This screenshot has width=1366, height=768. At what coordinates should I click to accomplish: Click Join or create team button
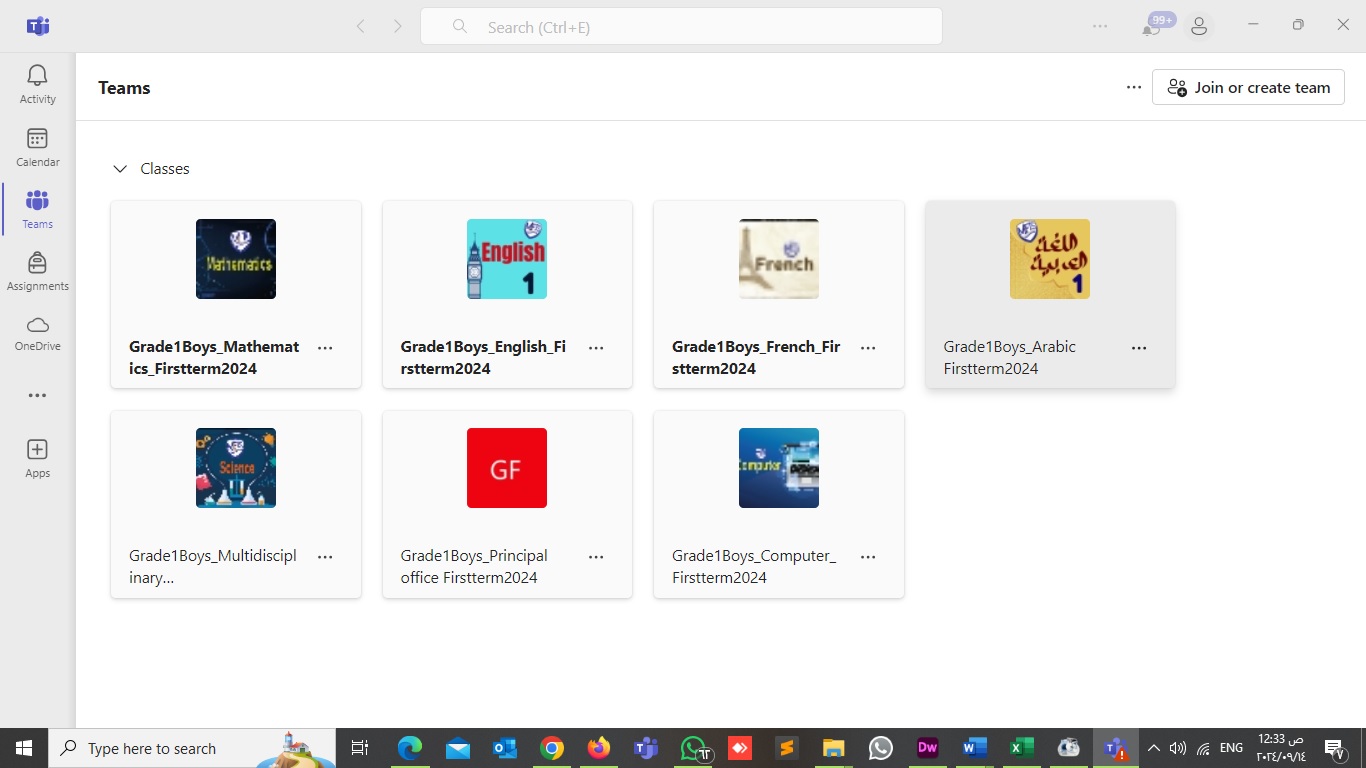1248,88
